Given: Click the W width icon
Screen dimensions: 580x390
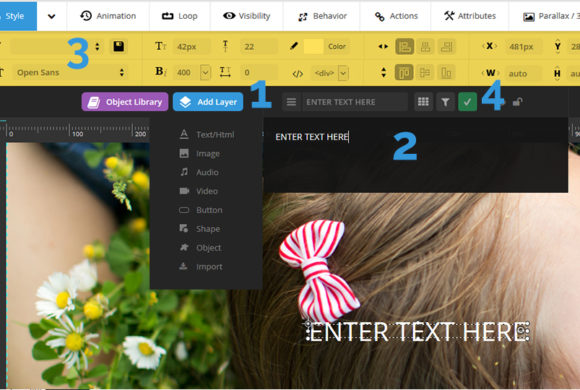Looking at the screenshot, I should (490, 73).
